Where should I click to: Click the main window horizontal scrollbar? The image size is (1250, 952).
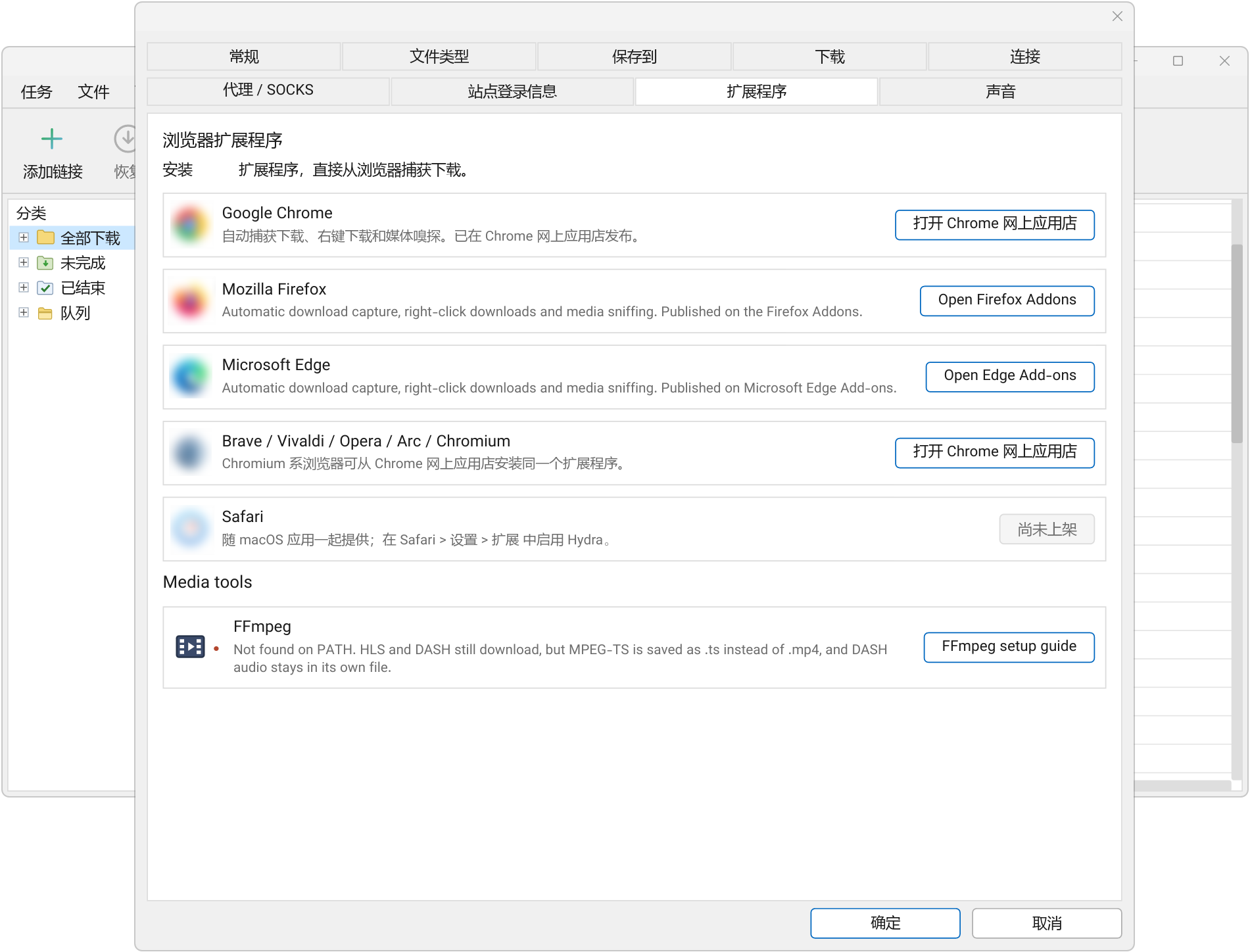point(1182,786)
